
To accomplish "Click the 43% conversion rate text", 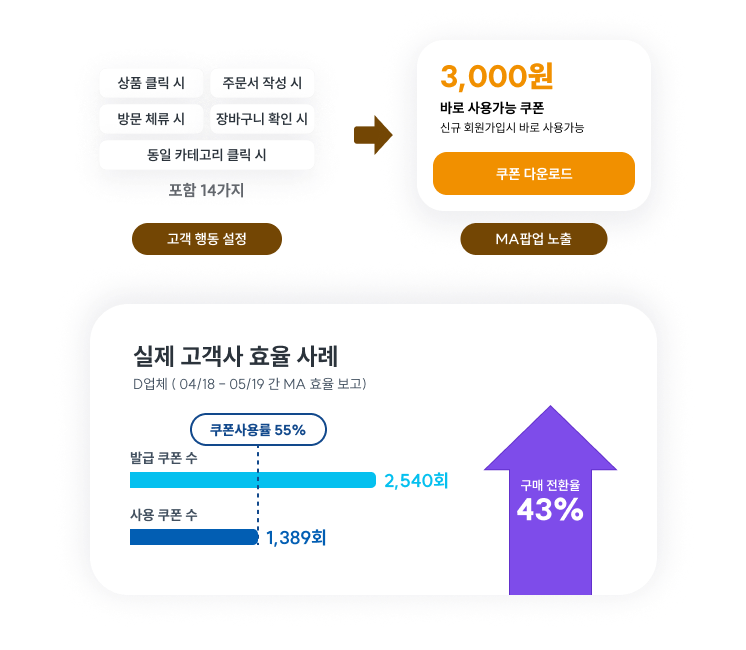I will coord(550,510).
